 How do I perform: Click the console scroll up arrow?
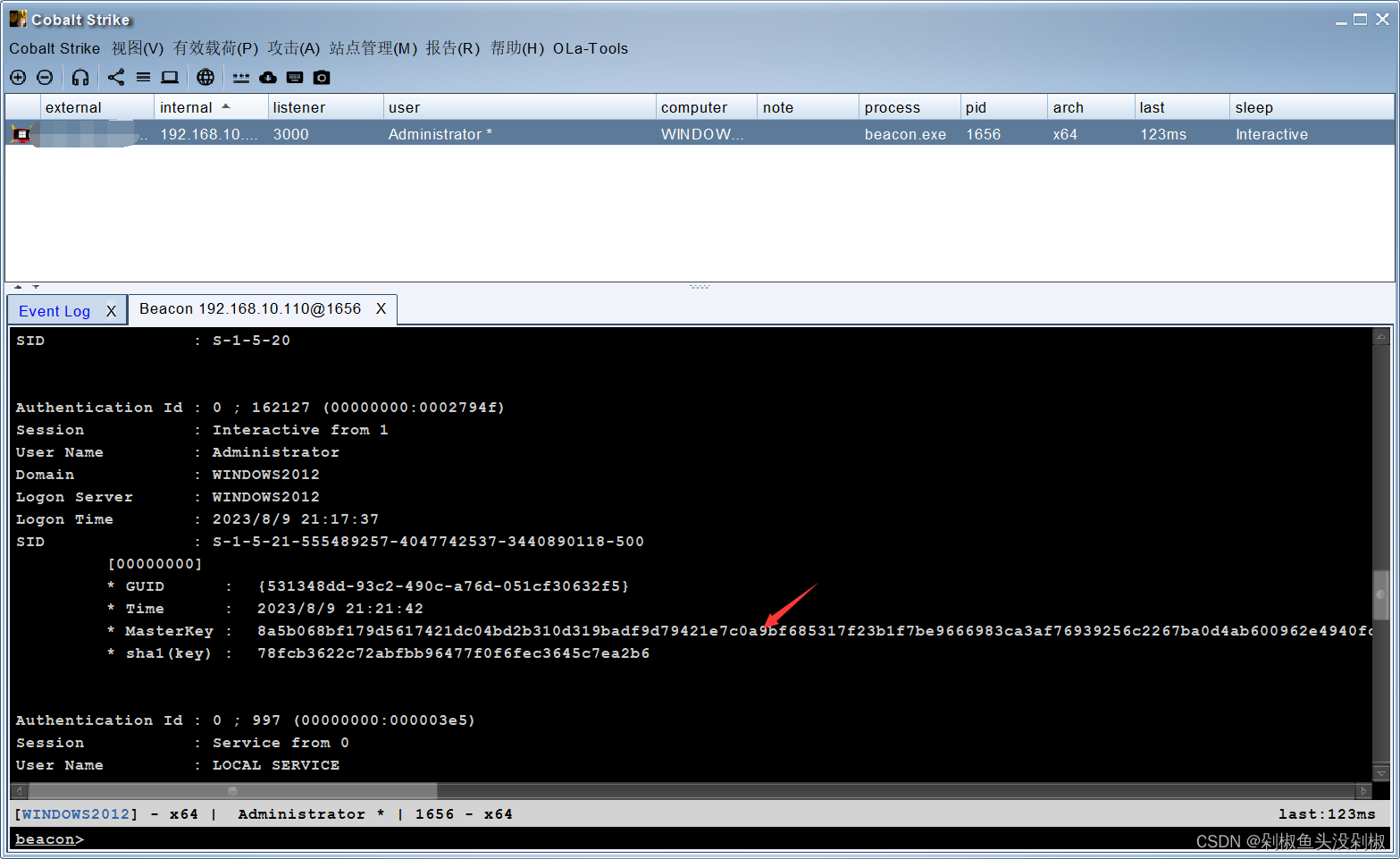click(x=1381, y=337)
